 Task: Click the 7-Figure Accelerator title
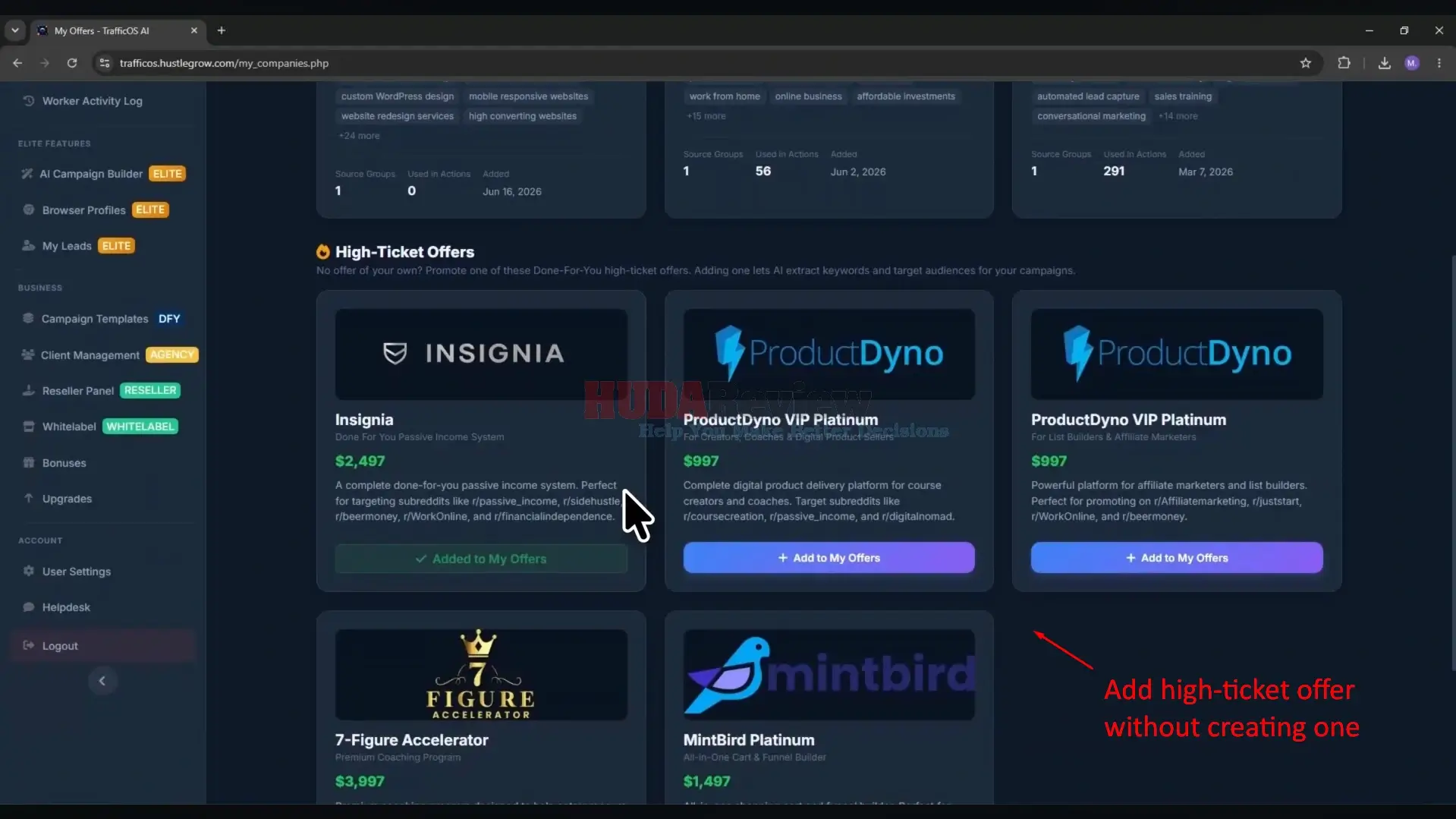[x=411, y=740]
